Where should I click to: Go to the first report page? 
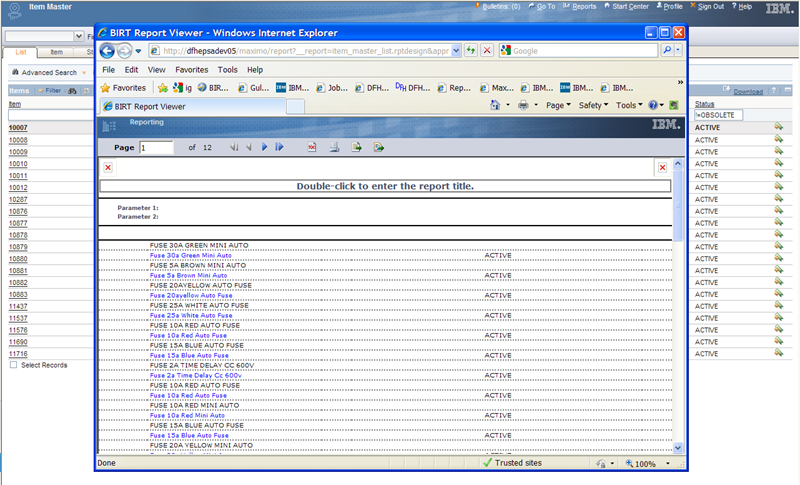pyautogui.click(x=234, y=147)
